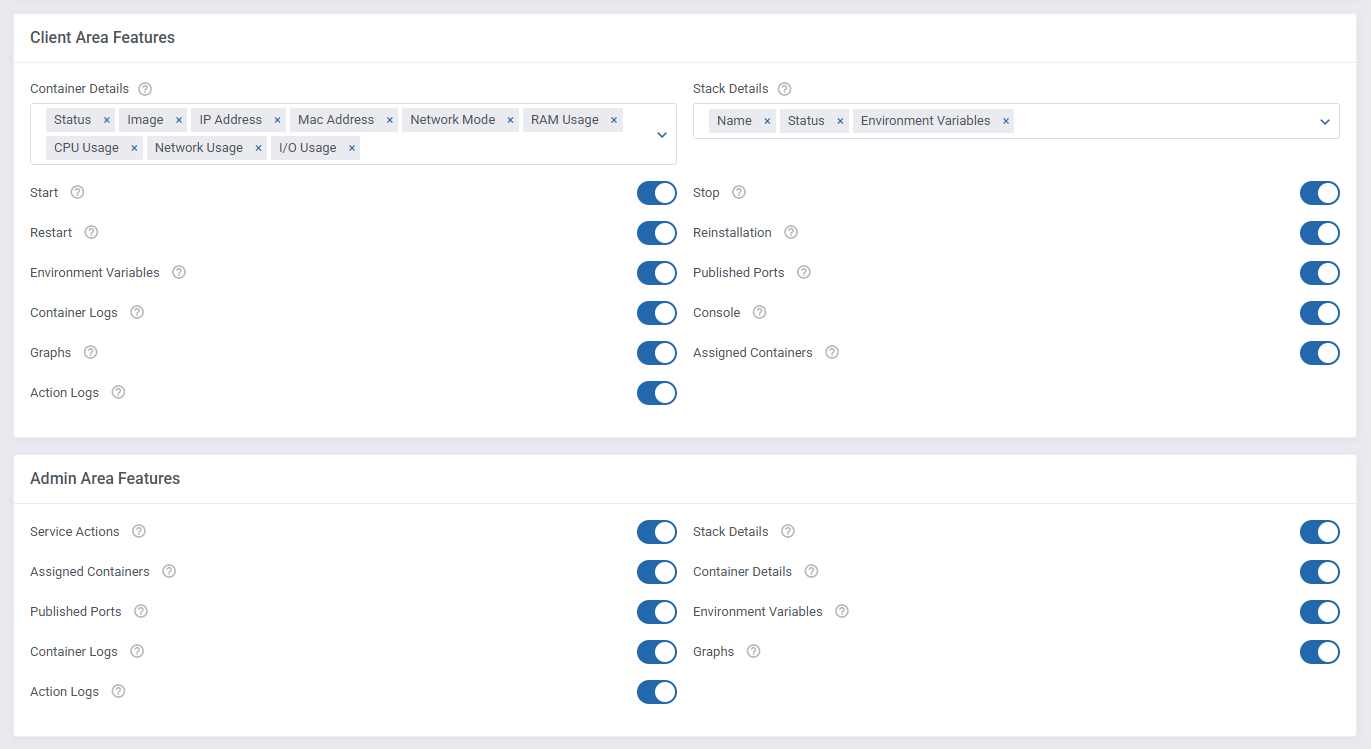The width and height of the screenshot is (1371, 749).
Task: Expand the Container Details dropdown arrow
Action: click(x=662, y=134)
